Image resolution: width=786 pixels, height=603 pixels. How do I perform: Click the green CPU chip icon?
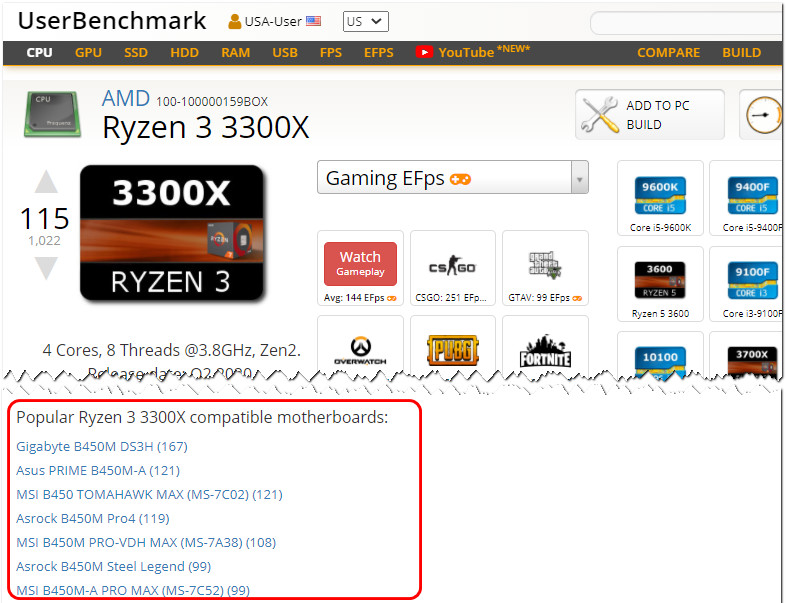tap(53, 113)
